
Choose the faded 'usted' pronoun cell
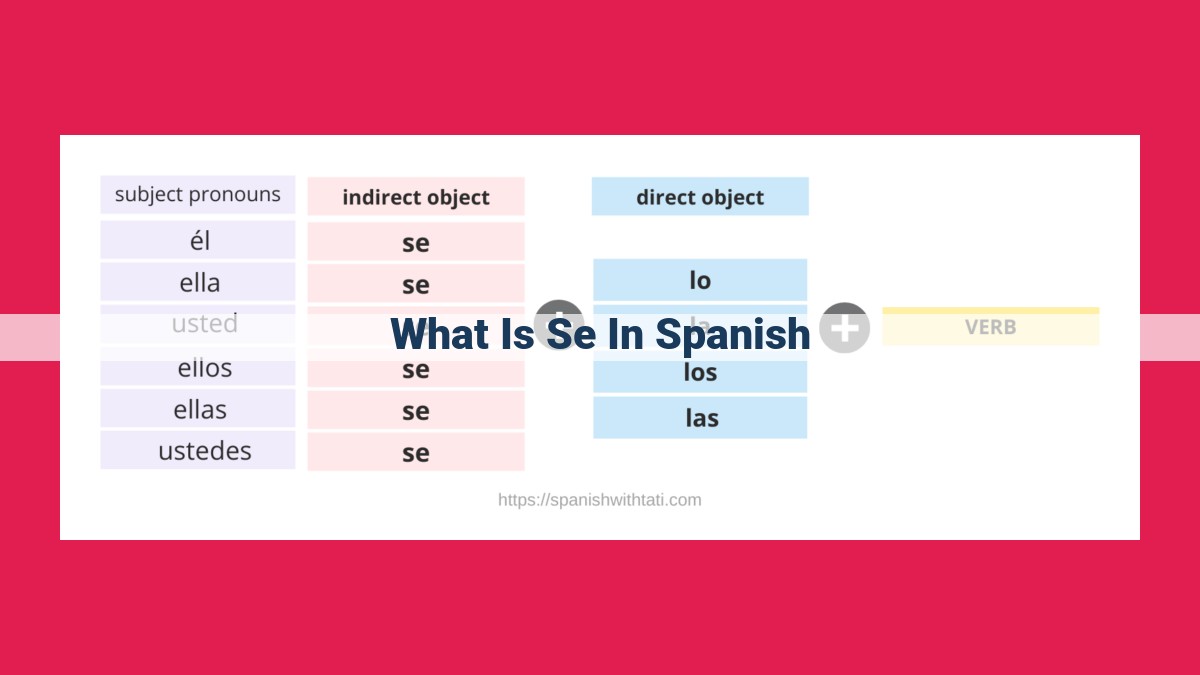[x=198, y=324]
